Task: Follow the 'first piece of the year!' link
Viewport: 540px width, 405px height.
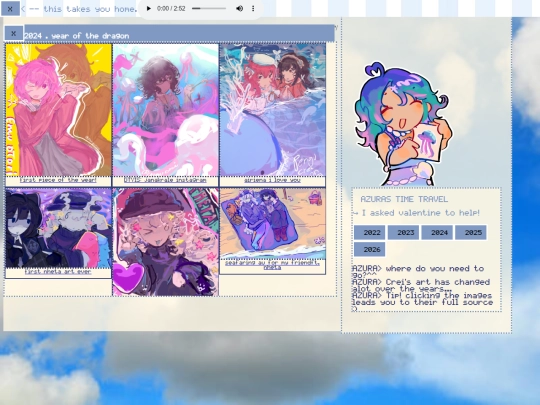Action: (58, 180)
